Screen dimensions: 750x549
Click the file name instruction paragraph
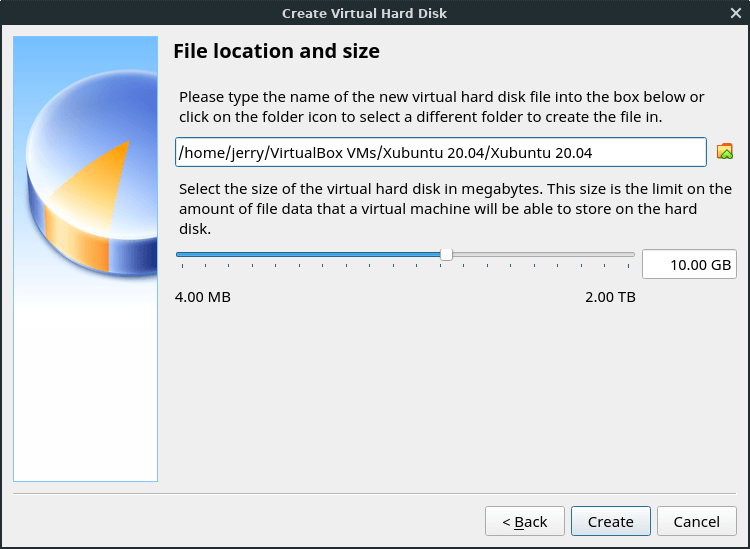pyautogui.click(x=440, y=106)
